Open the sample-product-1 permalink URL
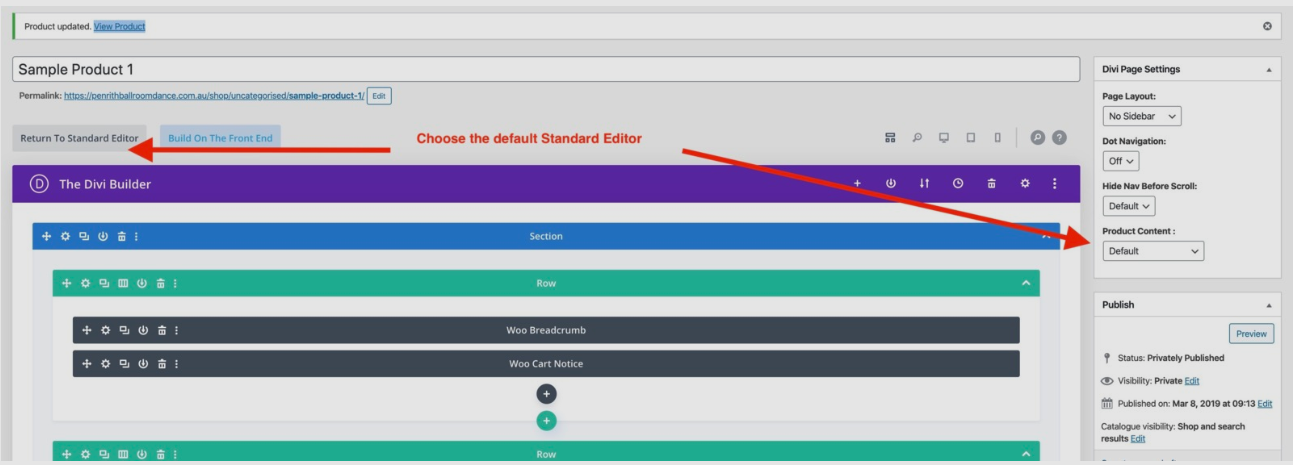 [214, 96]
